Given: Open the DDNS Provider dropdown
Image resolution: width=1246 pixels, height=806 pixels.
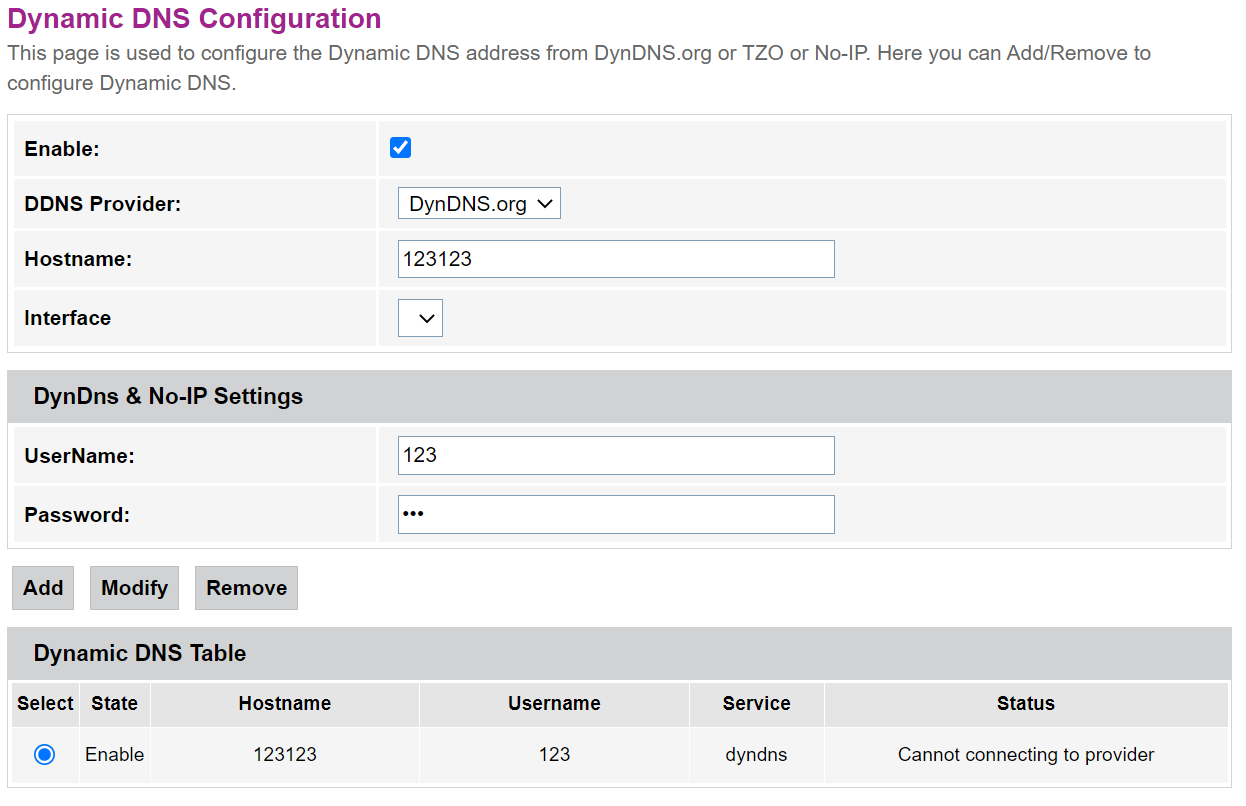Looking at the screenshot, I should pyautogui.click(x=479, y=204).
